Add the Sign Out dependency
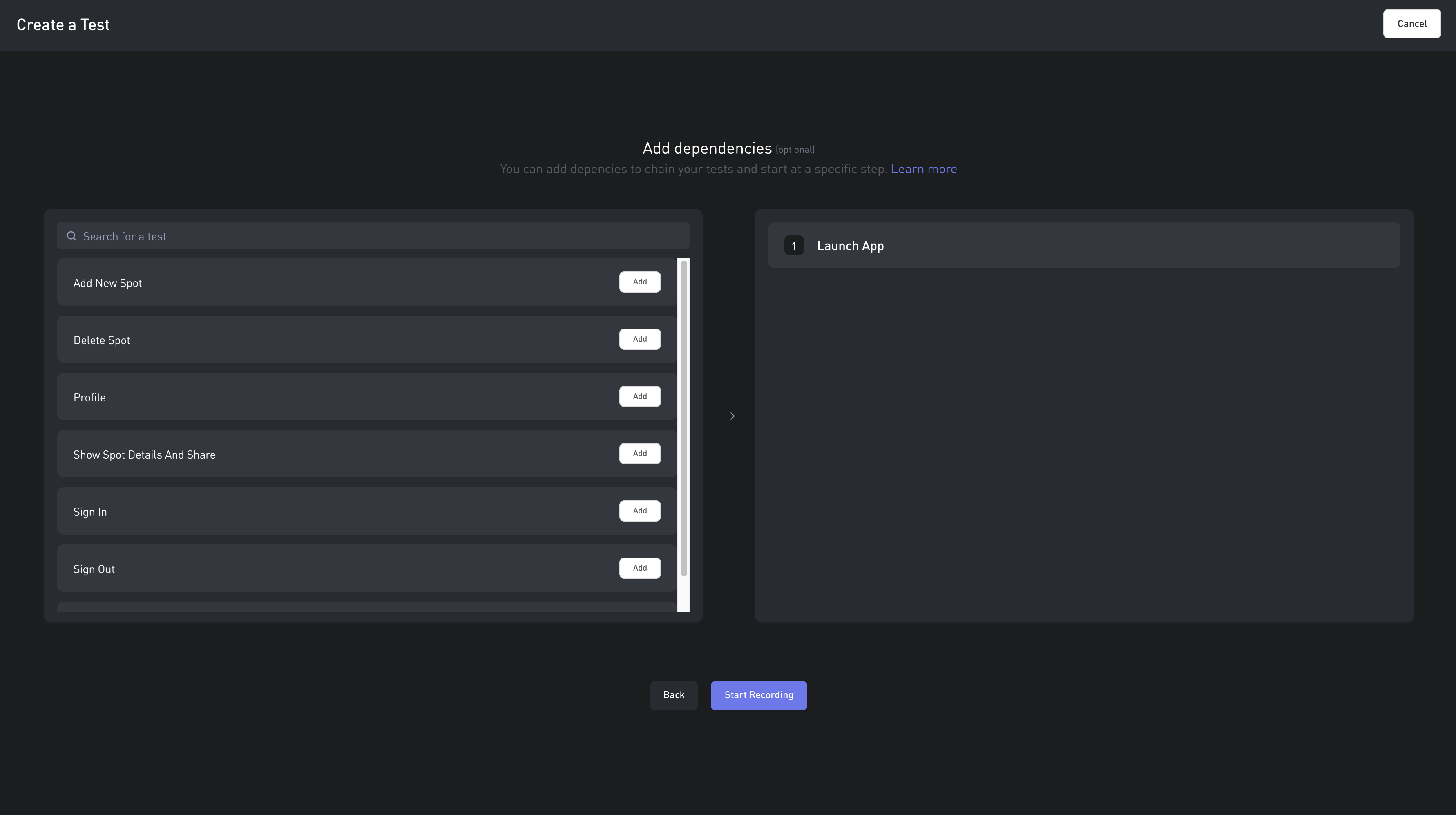 point(639,568)
